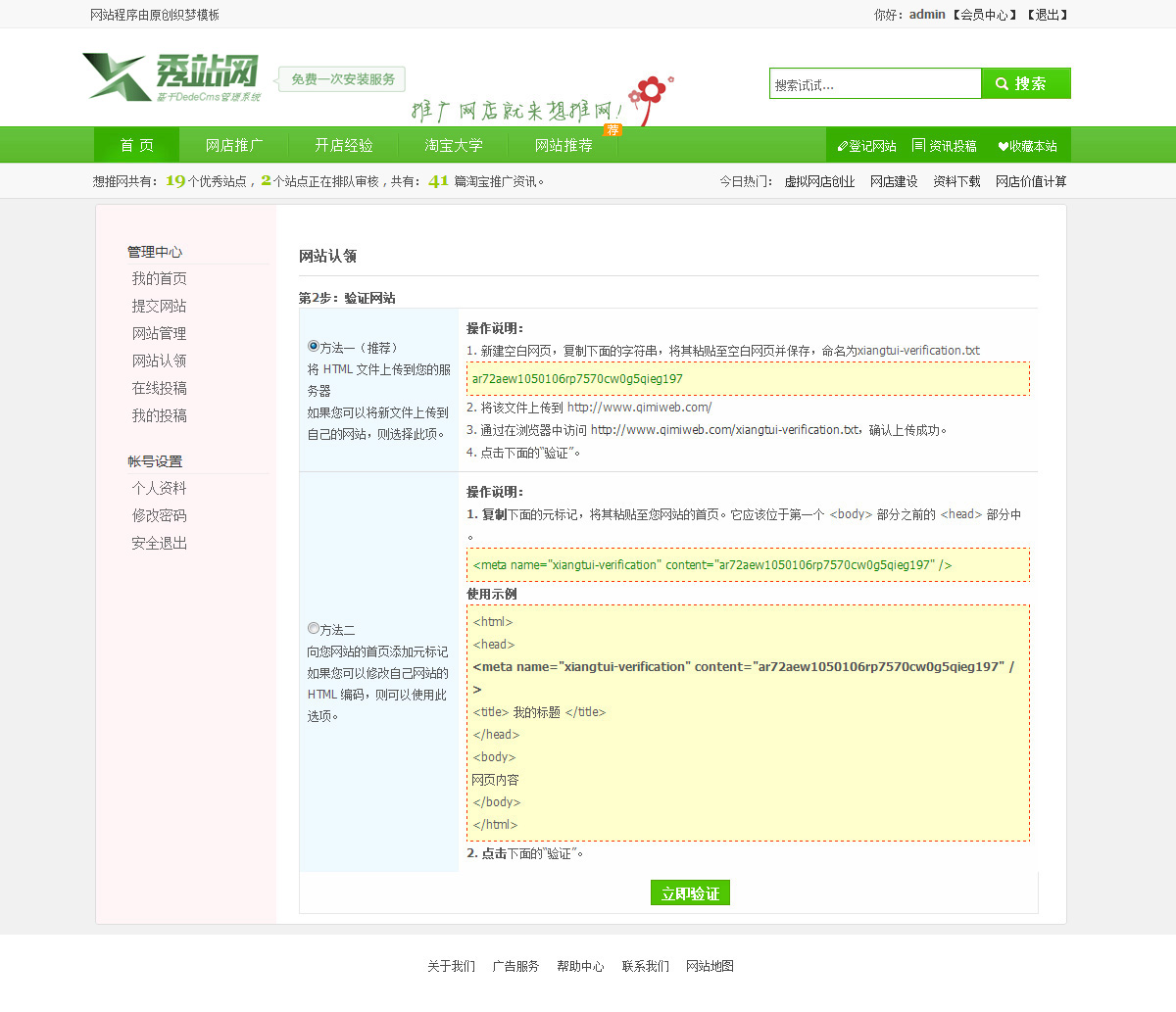Go to 网站推荐 in the nav bar

563,146
